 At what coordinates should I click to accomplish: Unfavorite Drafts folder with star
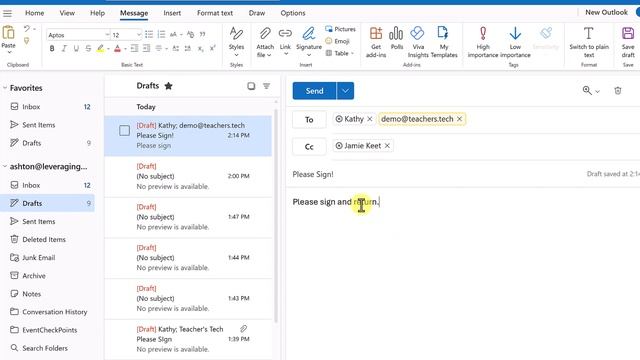point(168,86)
